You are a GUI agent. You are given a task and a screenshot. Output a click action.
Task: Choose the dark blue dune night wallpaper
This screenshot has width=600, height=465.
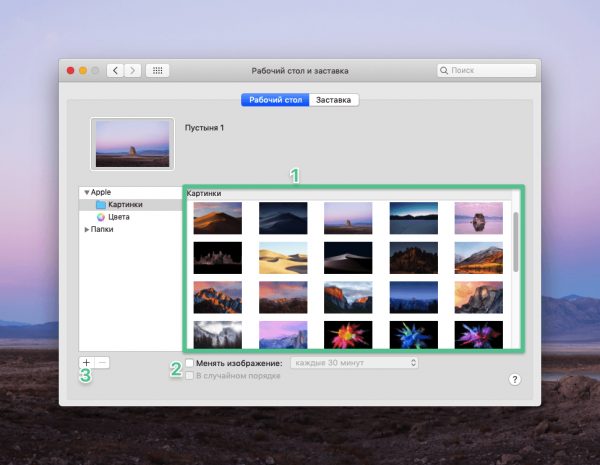(x=283, y=218)
